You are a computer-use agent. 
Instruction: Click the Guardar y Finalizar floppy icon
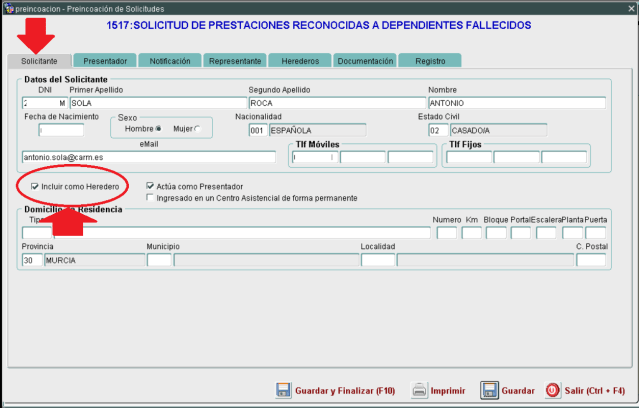283,390
